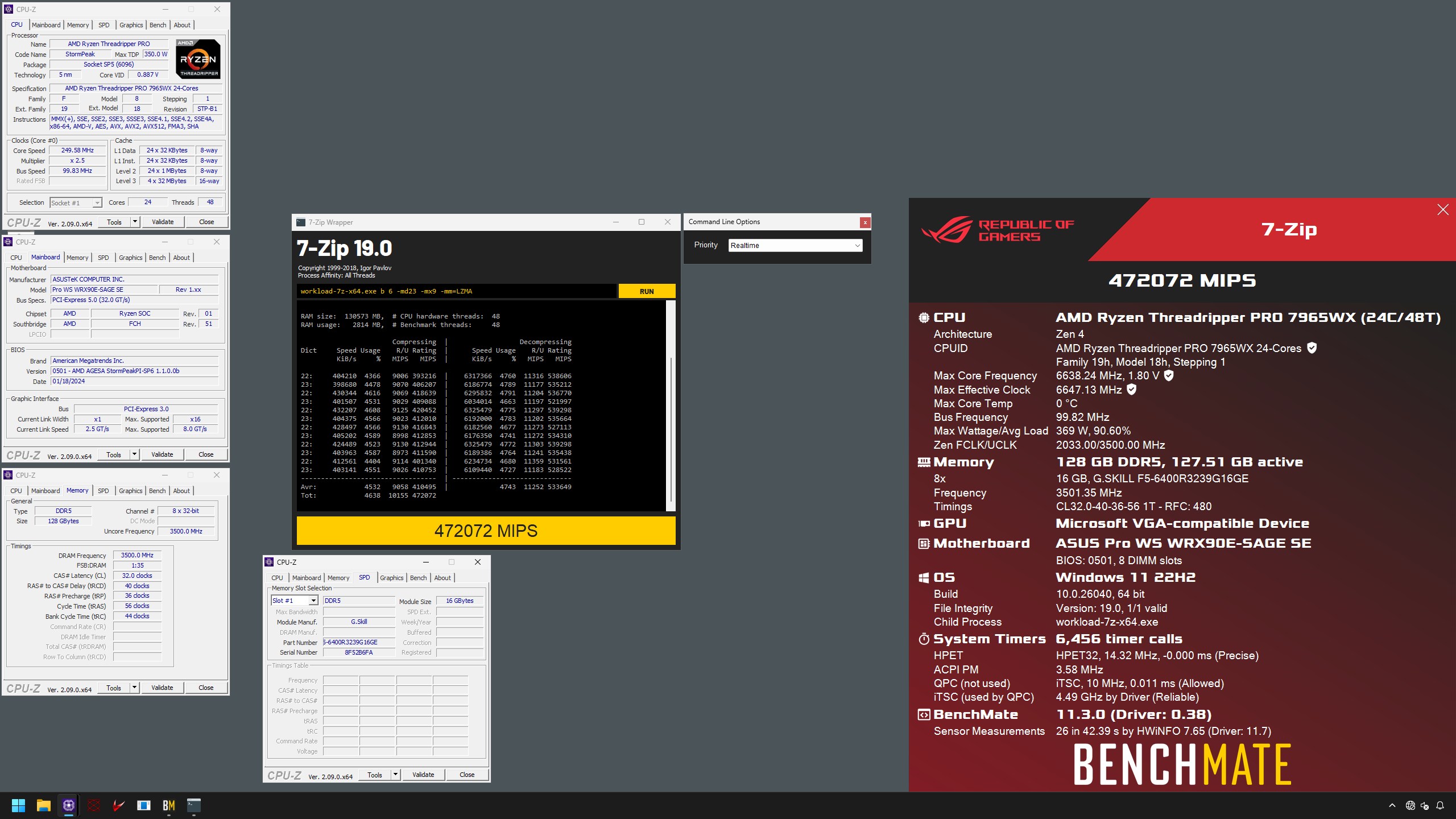Click the BIOS version 0501 AGESA text

(x=135, y=371)
